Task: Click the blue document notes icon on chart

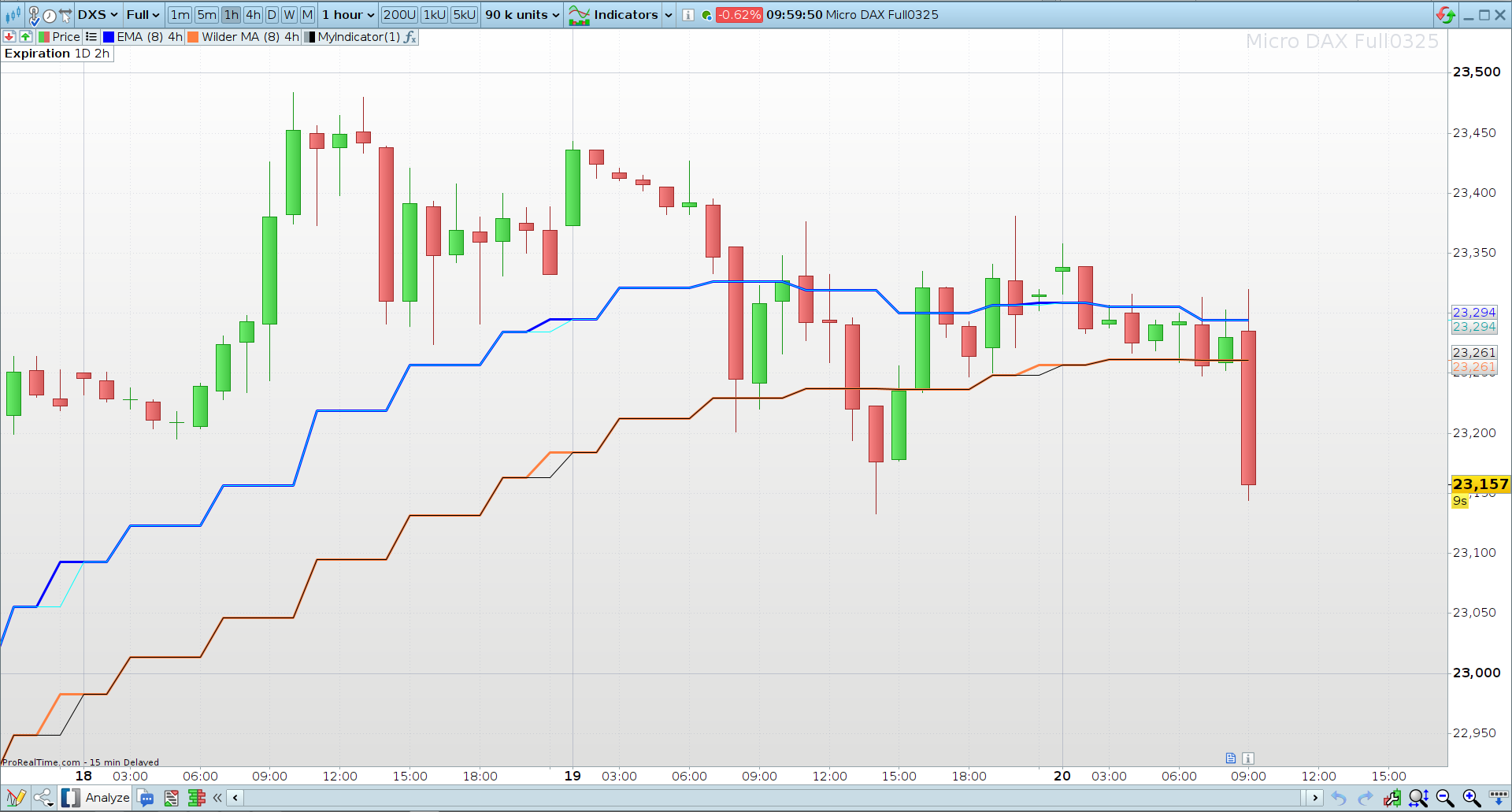Action: point(1231,758)
